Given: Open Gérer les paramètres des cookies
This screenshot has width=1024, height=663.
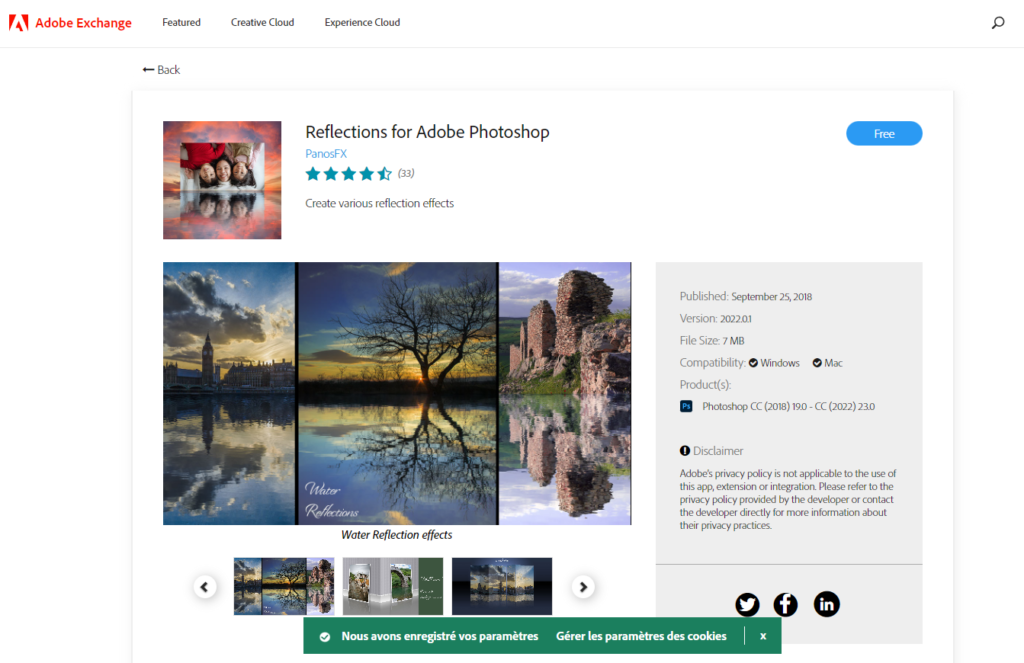Looking at the screenshot, I should click(641, 636).
